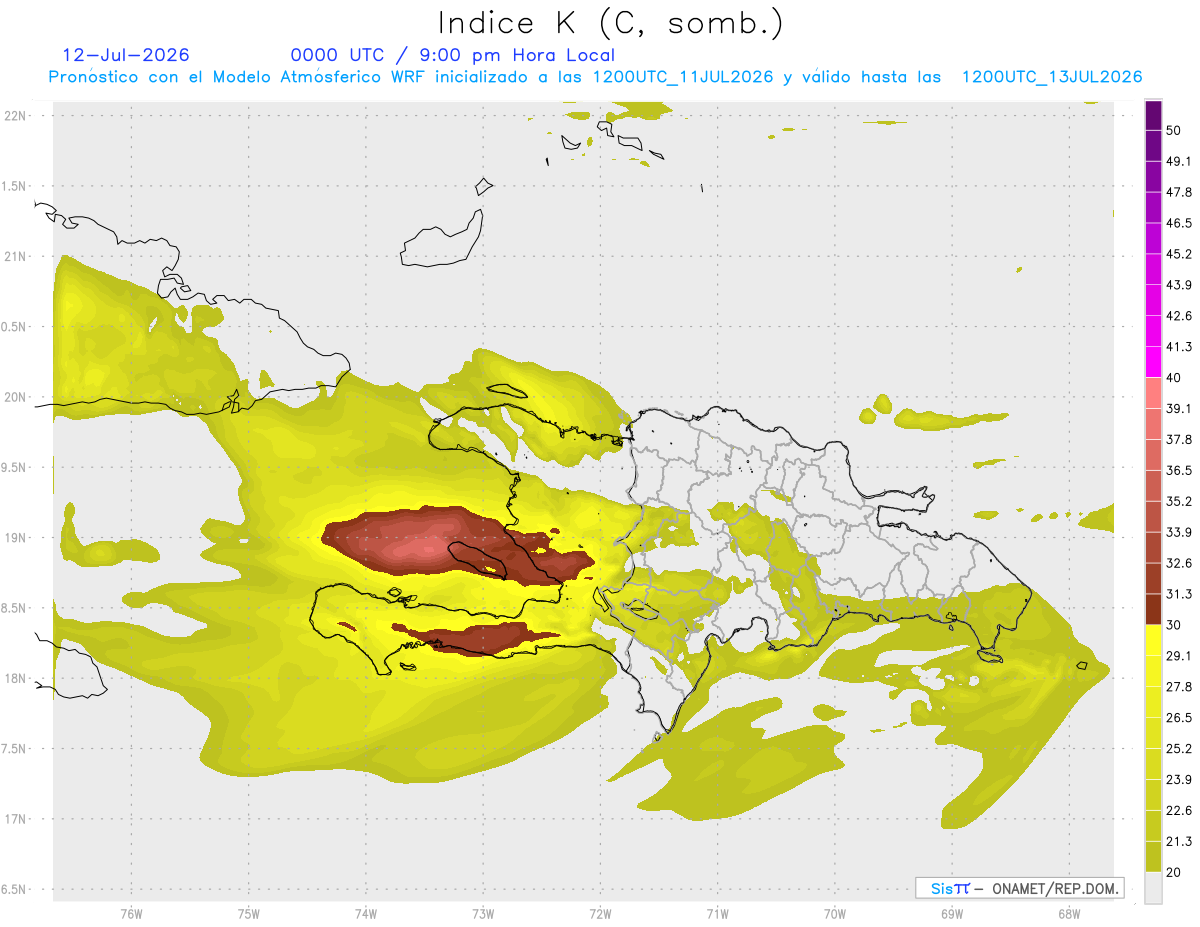Screen dimensions: 1200x927
Task: Click the "74W" longitude label
Action: click(x=365, y=914)
